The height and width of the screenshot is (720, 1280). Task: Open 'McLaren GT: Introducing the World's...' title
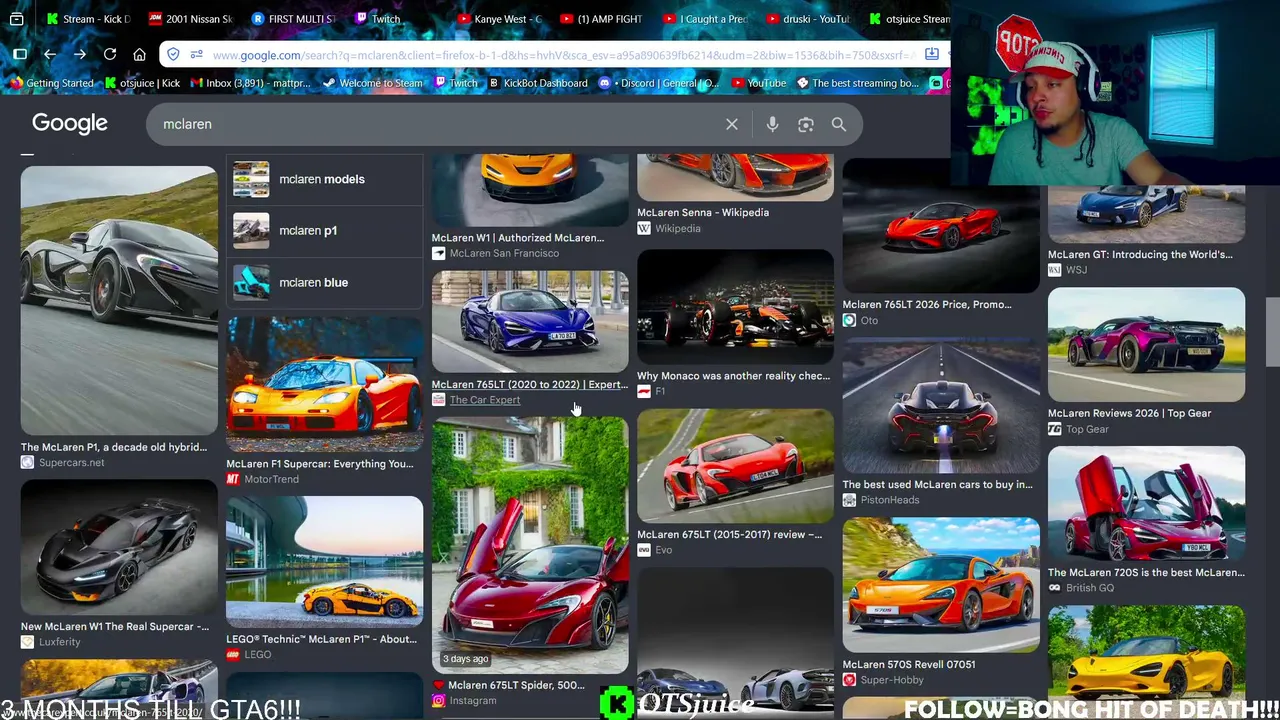(x=1140, y=254)
